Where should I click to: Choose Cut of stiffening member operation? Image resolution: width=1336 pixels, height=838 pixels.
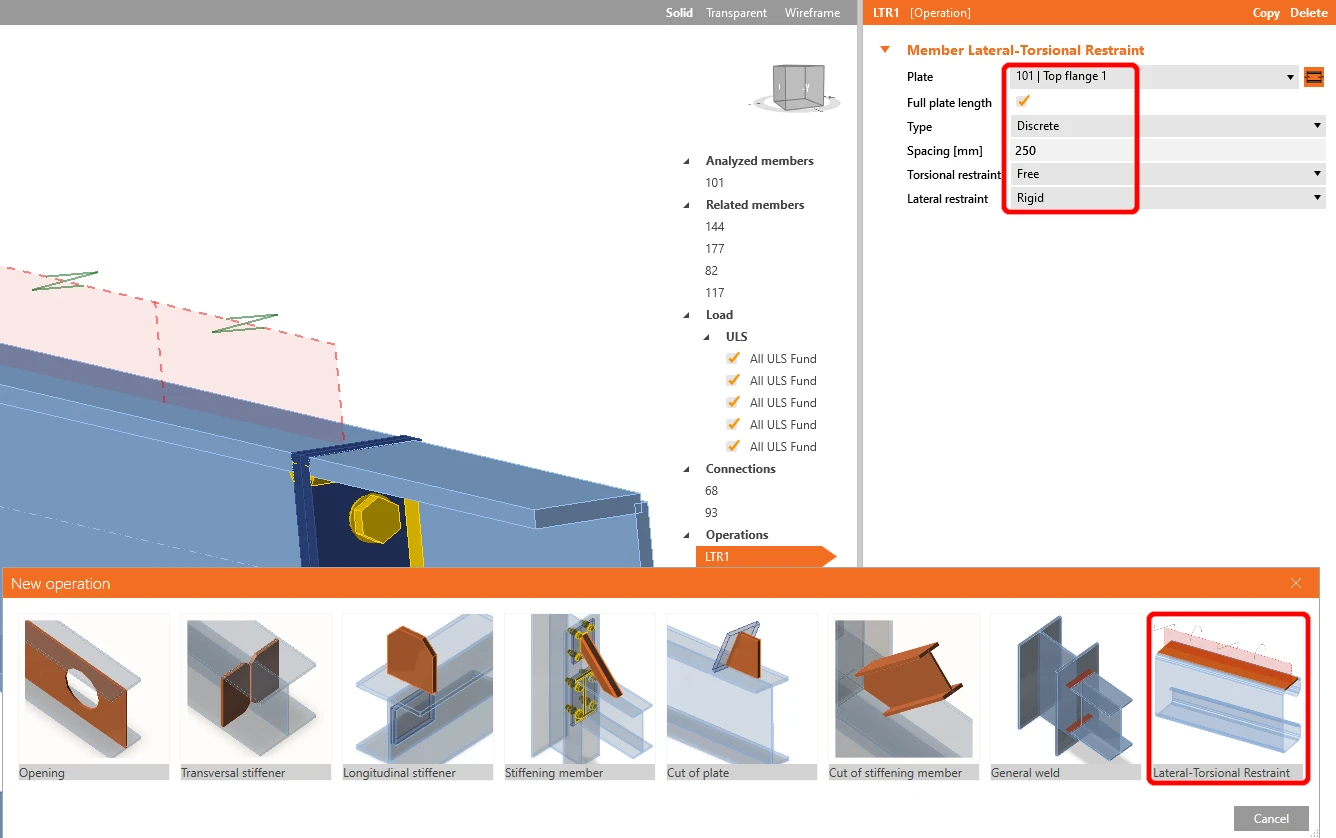(x=903, y=697)
